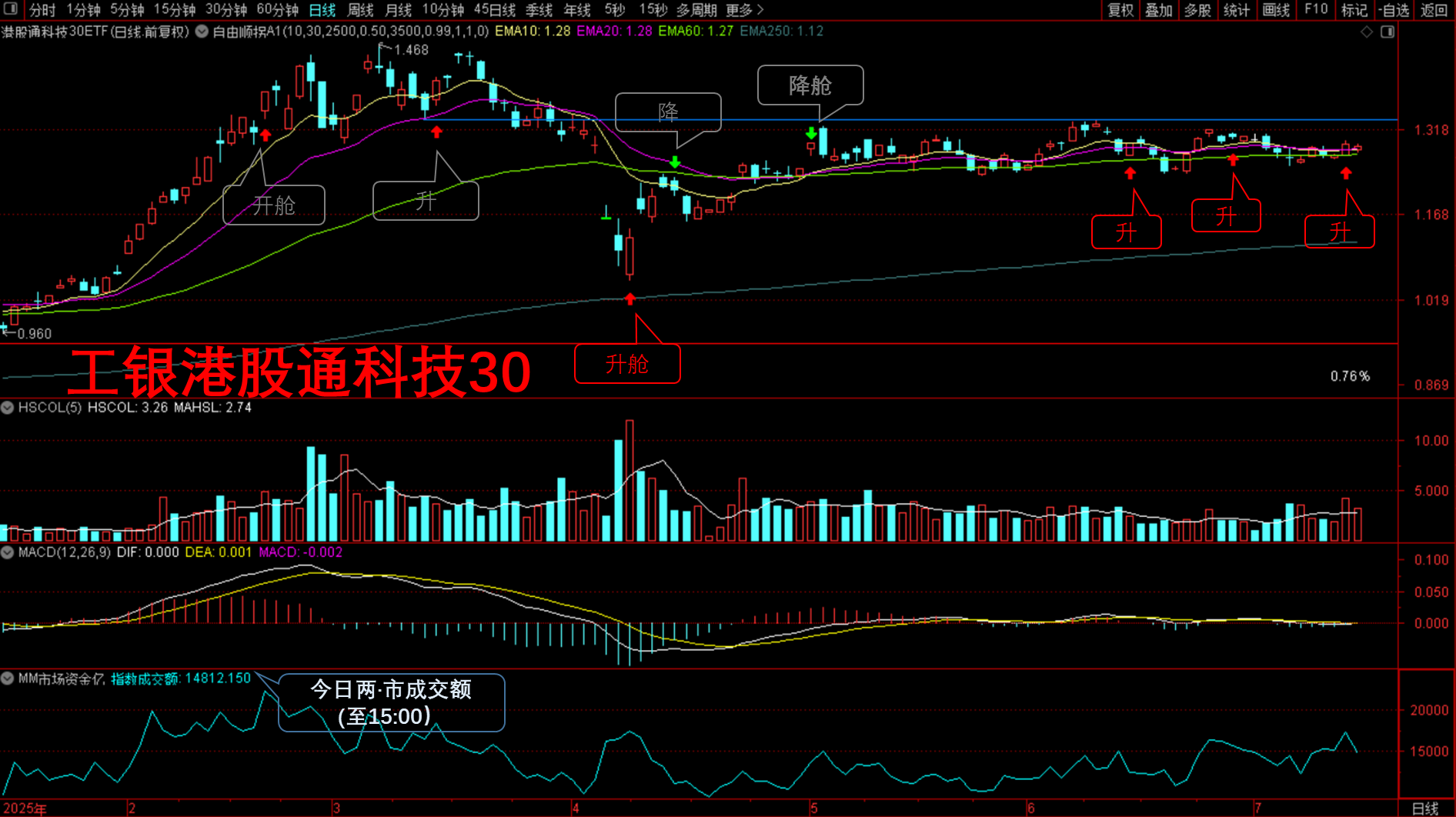Viewport: 1456px width, 817px height.
Task: Select the 降舱 annotation label
Action: (810, 85)
